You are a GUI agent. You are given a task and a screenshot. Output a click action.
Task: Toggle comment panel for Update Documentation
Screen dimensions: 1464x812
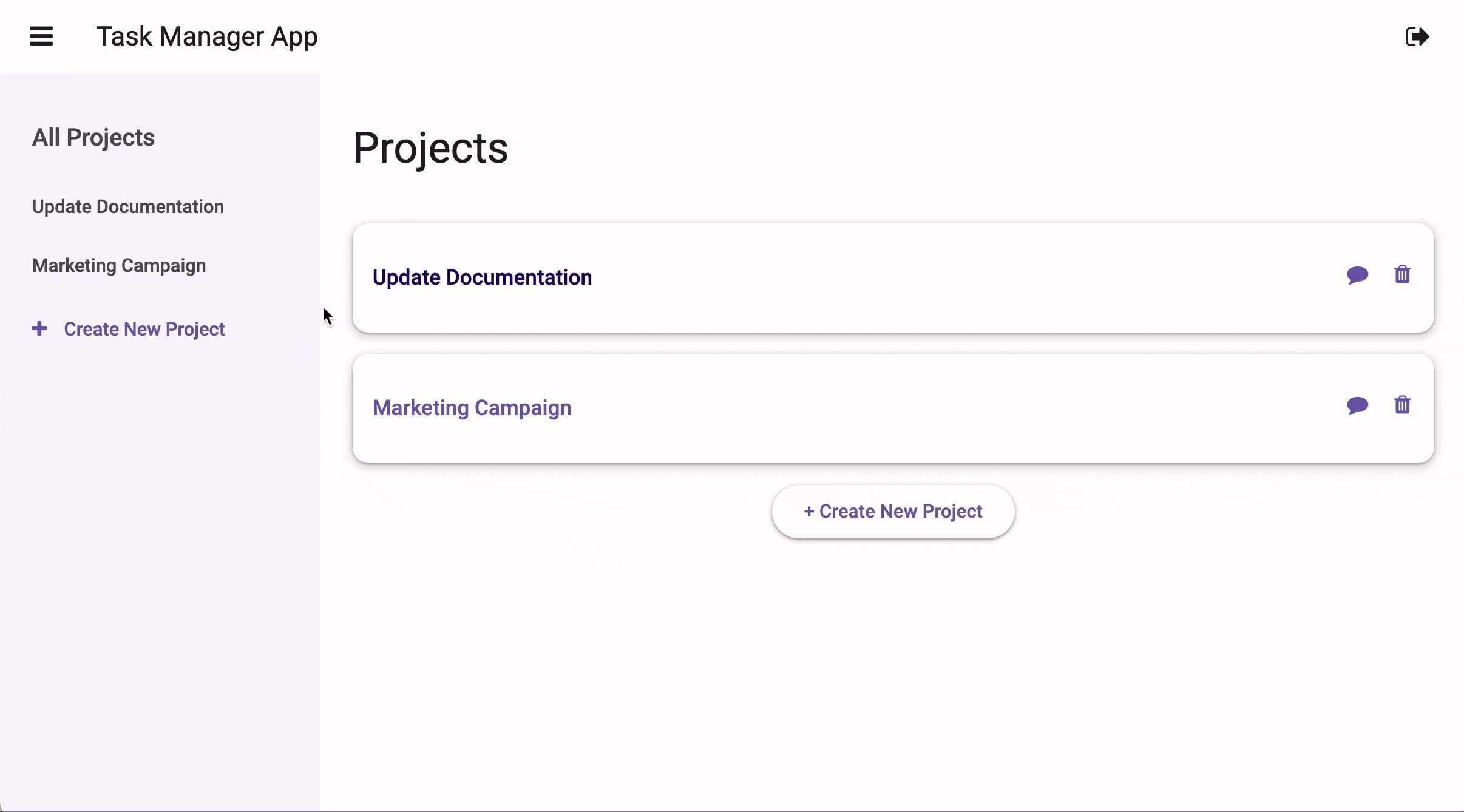pos(1358,275)
